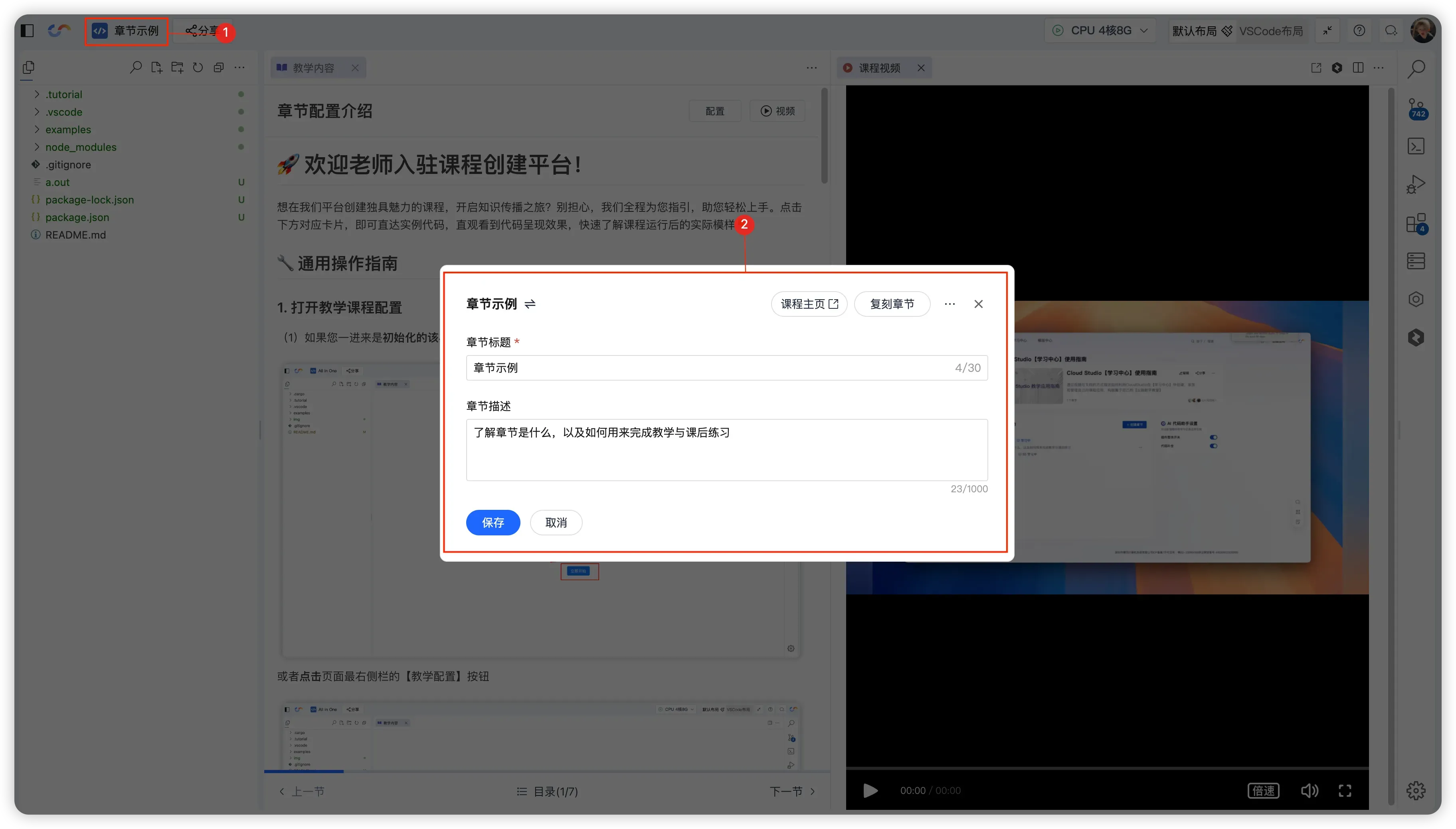Click the settings gear at bottom right

[1416, 790]
